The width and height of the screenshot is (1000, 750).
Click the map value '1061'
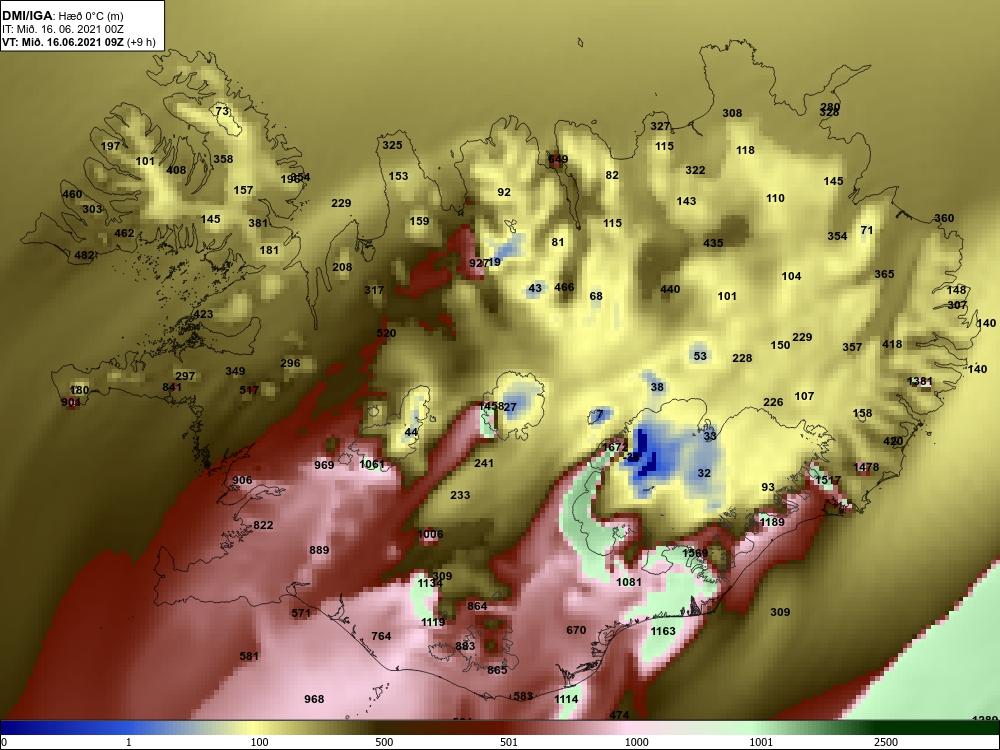[x=372, y=464]
